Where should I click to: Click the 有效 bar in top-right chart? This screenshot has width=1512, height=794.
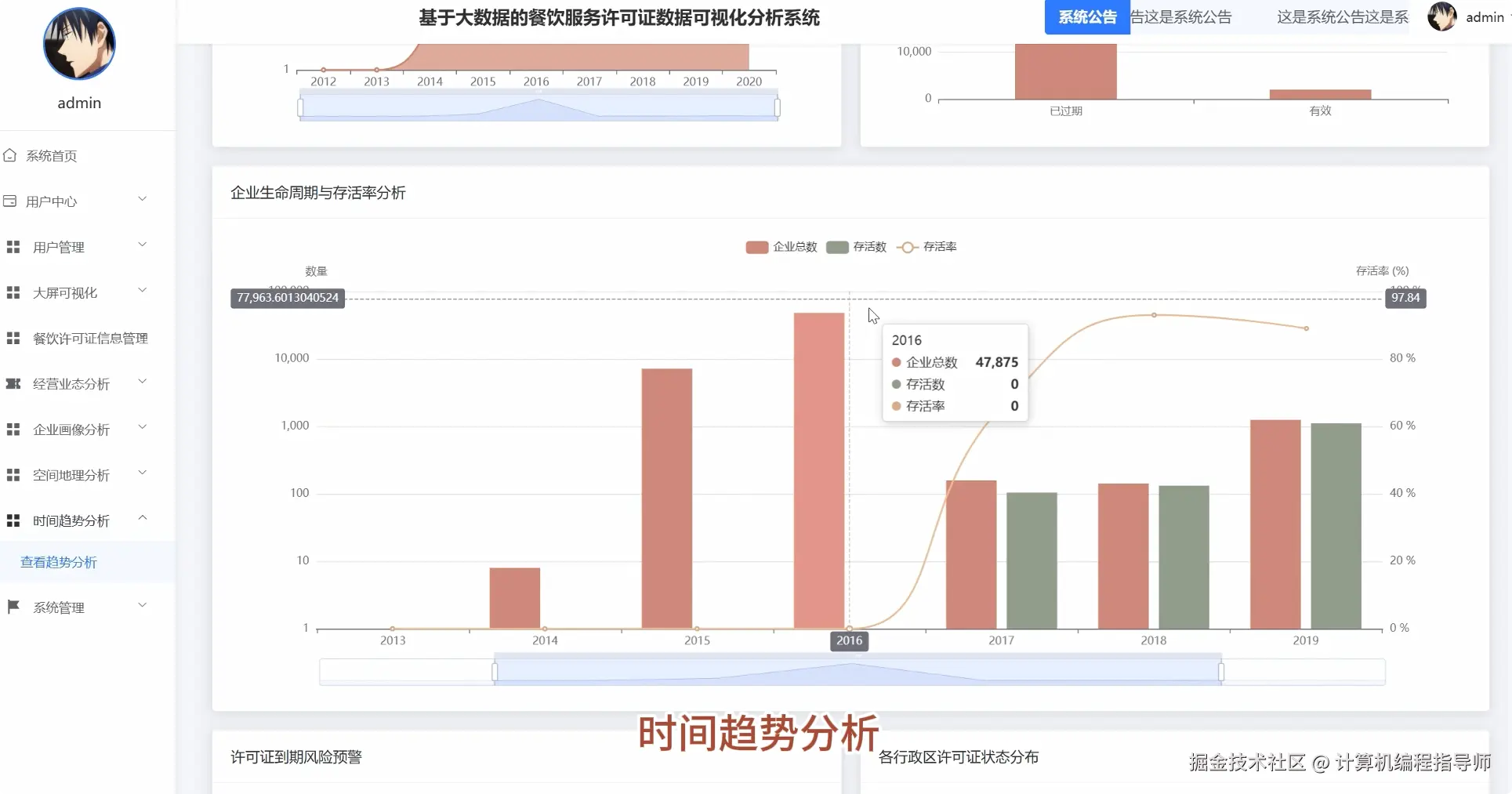[1320, 95]
